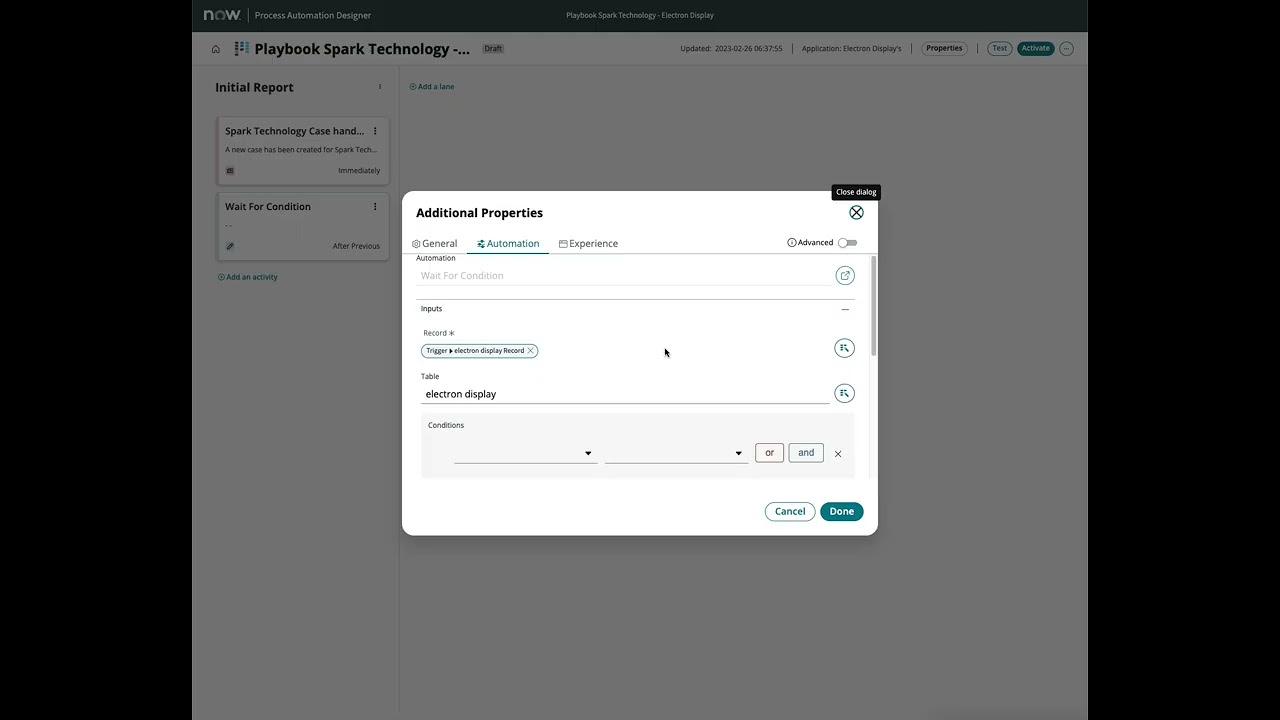Go to the home icon
The width and height of the screenshot is (1280, 720).
[215, 49]
